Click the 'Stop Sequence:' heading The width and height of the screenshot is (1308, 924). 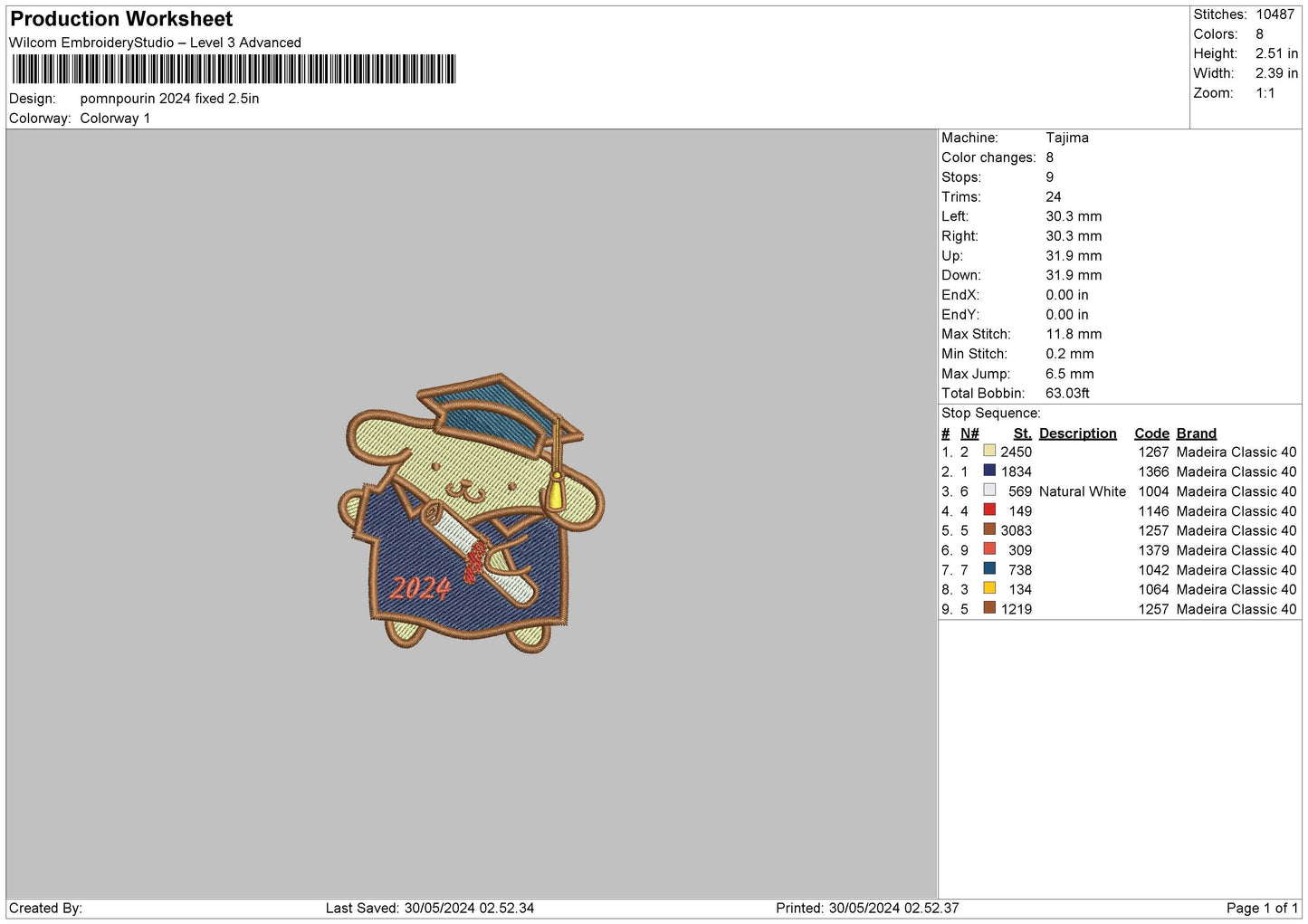(x=991, y=414)
